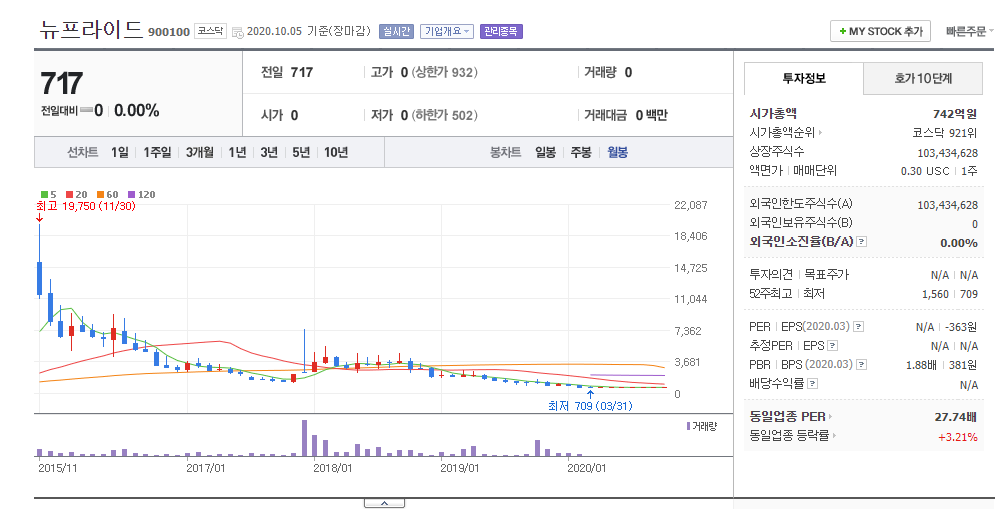Add stock via MY STOCK 추가
Viewport: 1003px width, 509px height.
(x=880, y=31)
